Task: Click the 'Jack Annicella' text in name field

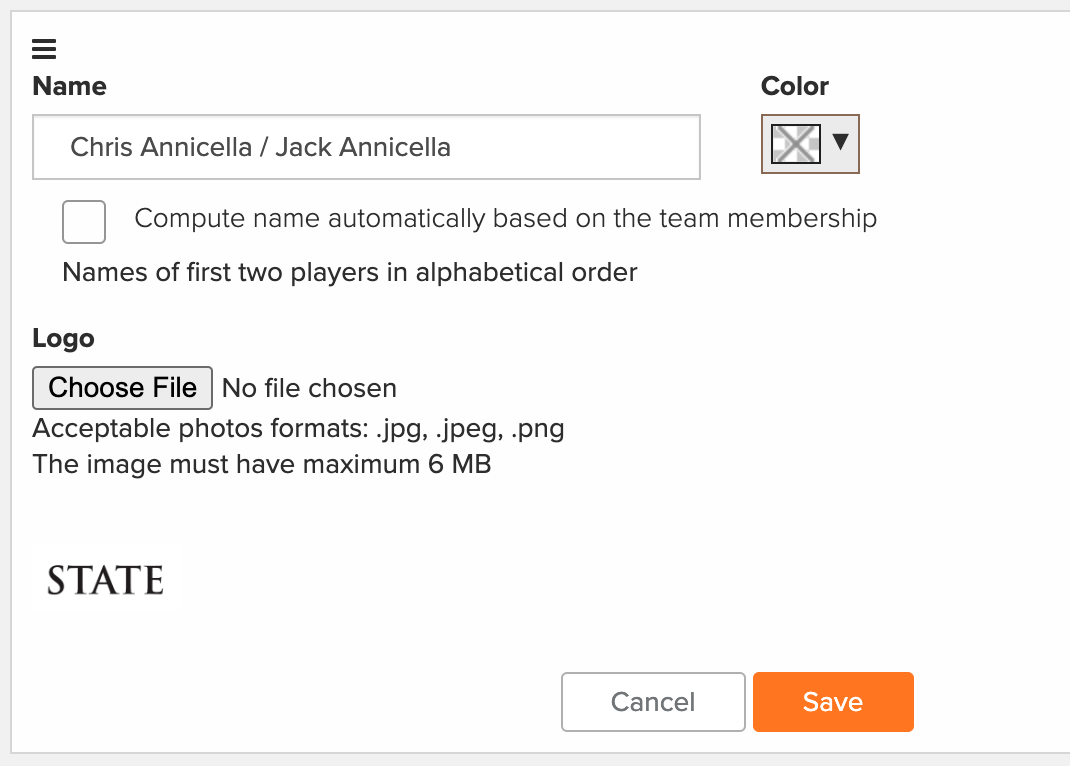Action: click(363, 147)
